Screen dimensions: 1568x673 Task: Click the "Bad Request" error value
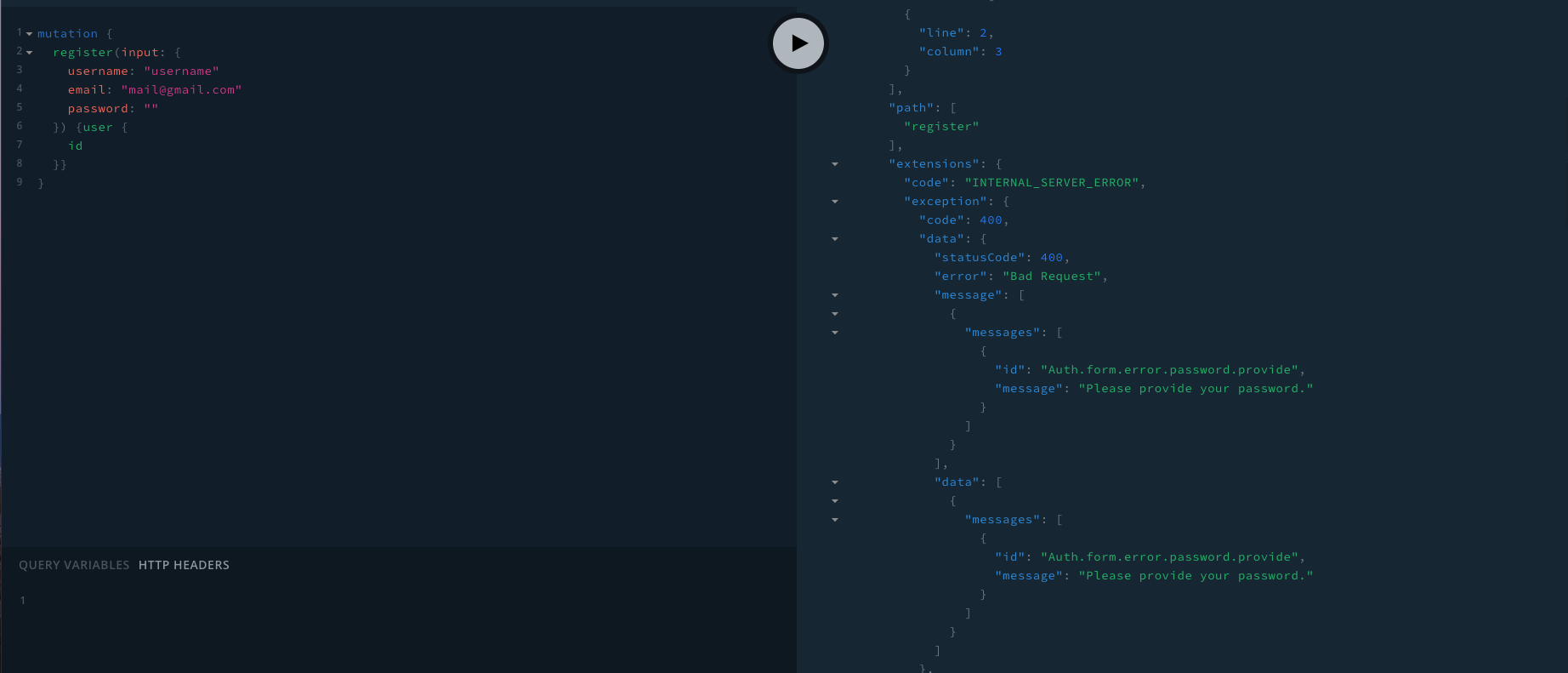pos(1054,277)
